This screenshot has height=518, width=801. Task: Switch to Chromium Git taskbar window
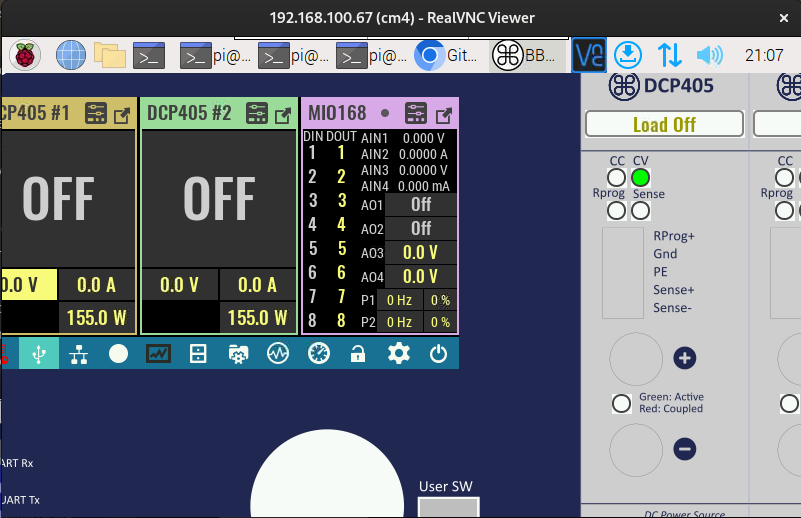pyautogui.click(x=448, y=55)
